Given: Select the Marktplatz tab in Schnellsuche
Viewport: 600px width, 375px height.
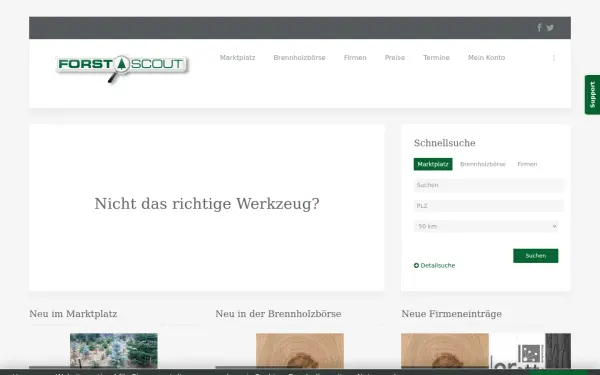Looking at the screenshot, I should pos(433,164).
